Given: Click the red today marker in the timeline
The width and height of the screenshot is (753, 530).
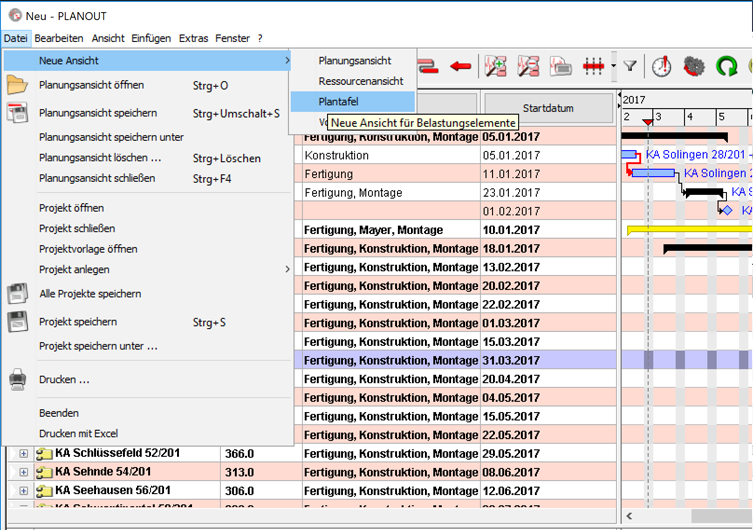Looking at the screenshot, I should click(647, 122).
